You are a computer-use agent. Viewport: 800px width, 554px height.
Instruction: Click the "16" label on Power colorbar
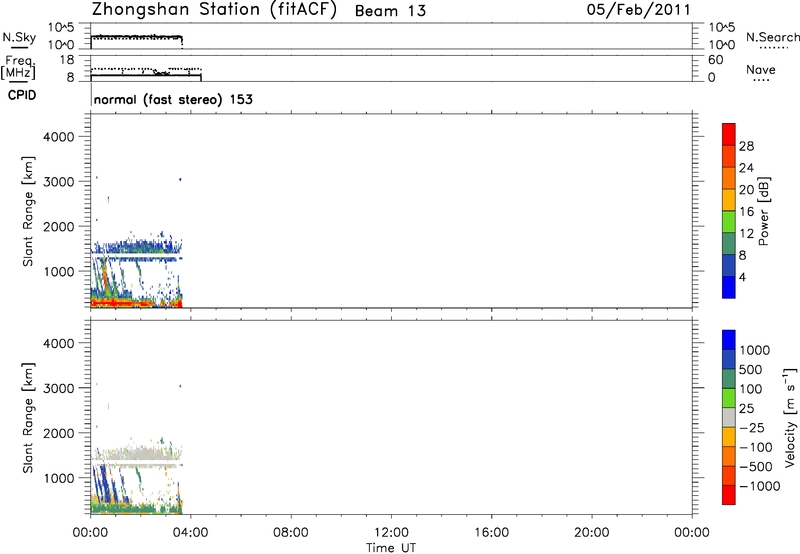tap(746, 212)
